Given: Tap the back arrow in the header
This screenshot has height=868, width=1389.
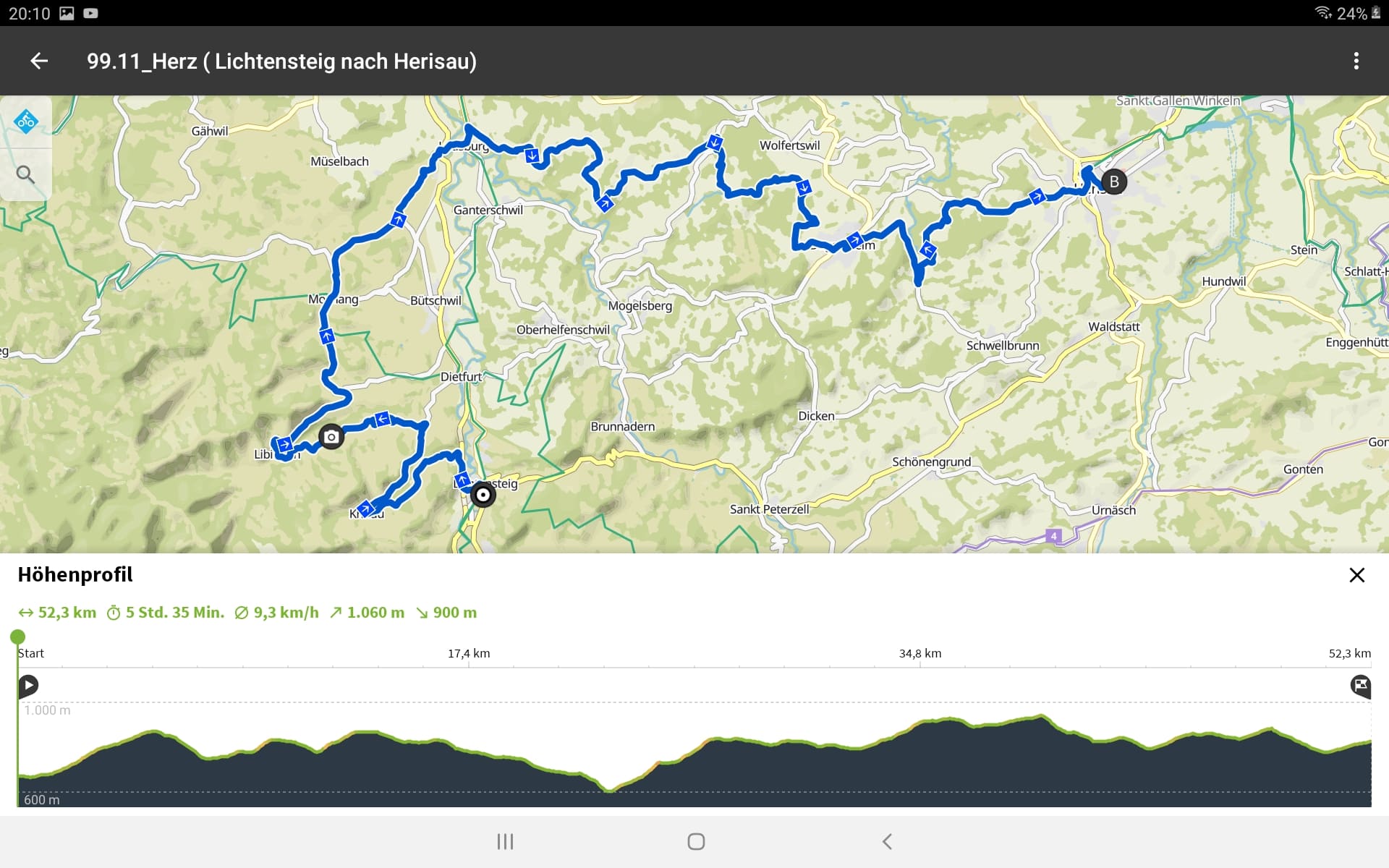Looking at the screenshot, I should coord(39,61).
